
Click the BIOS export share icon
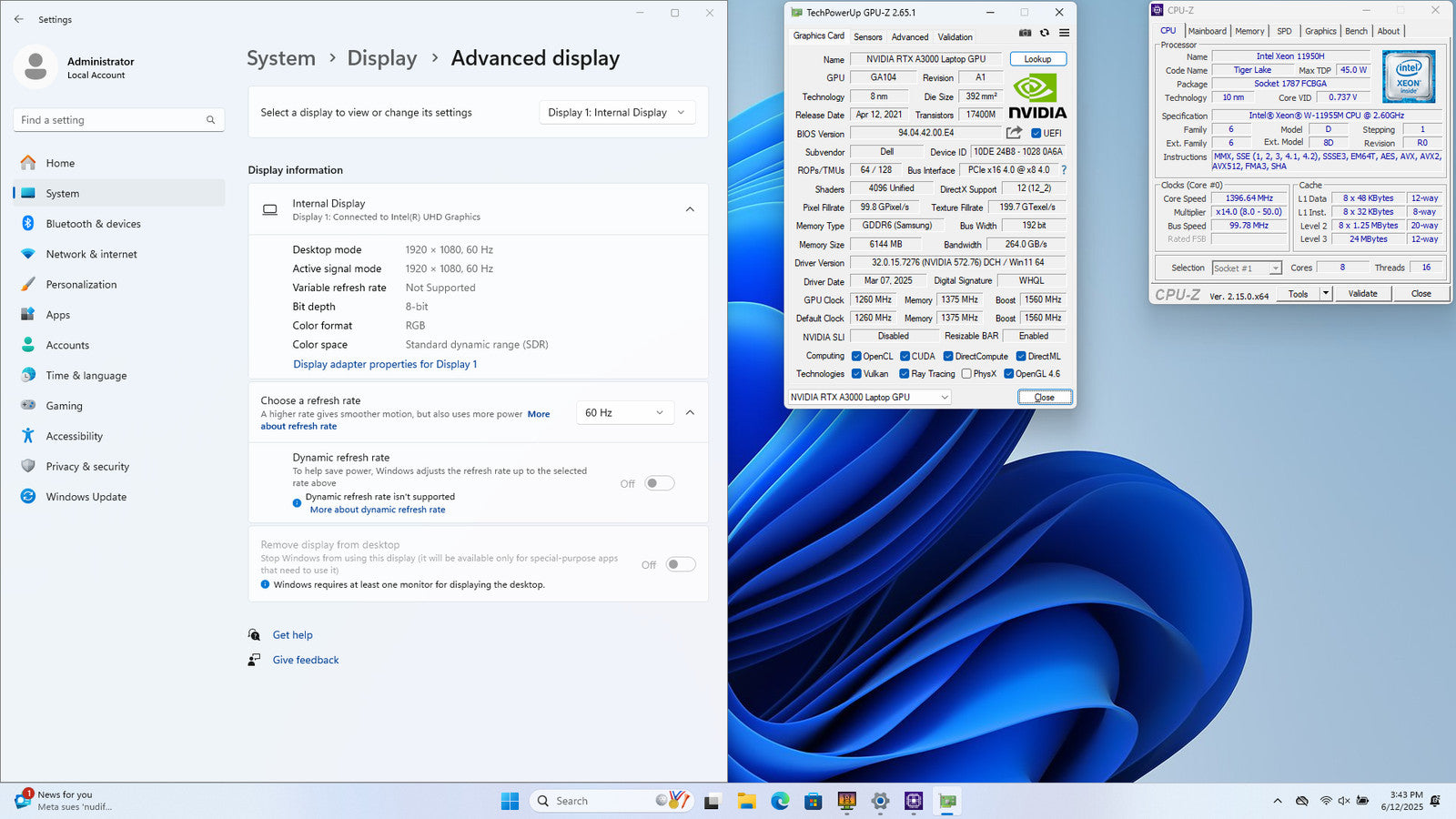(1014, 133)
